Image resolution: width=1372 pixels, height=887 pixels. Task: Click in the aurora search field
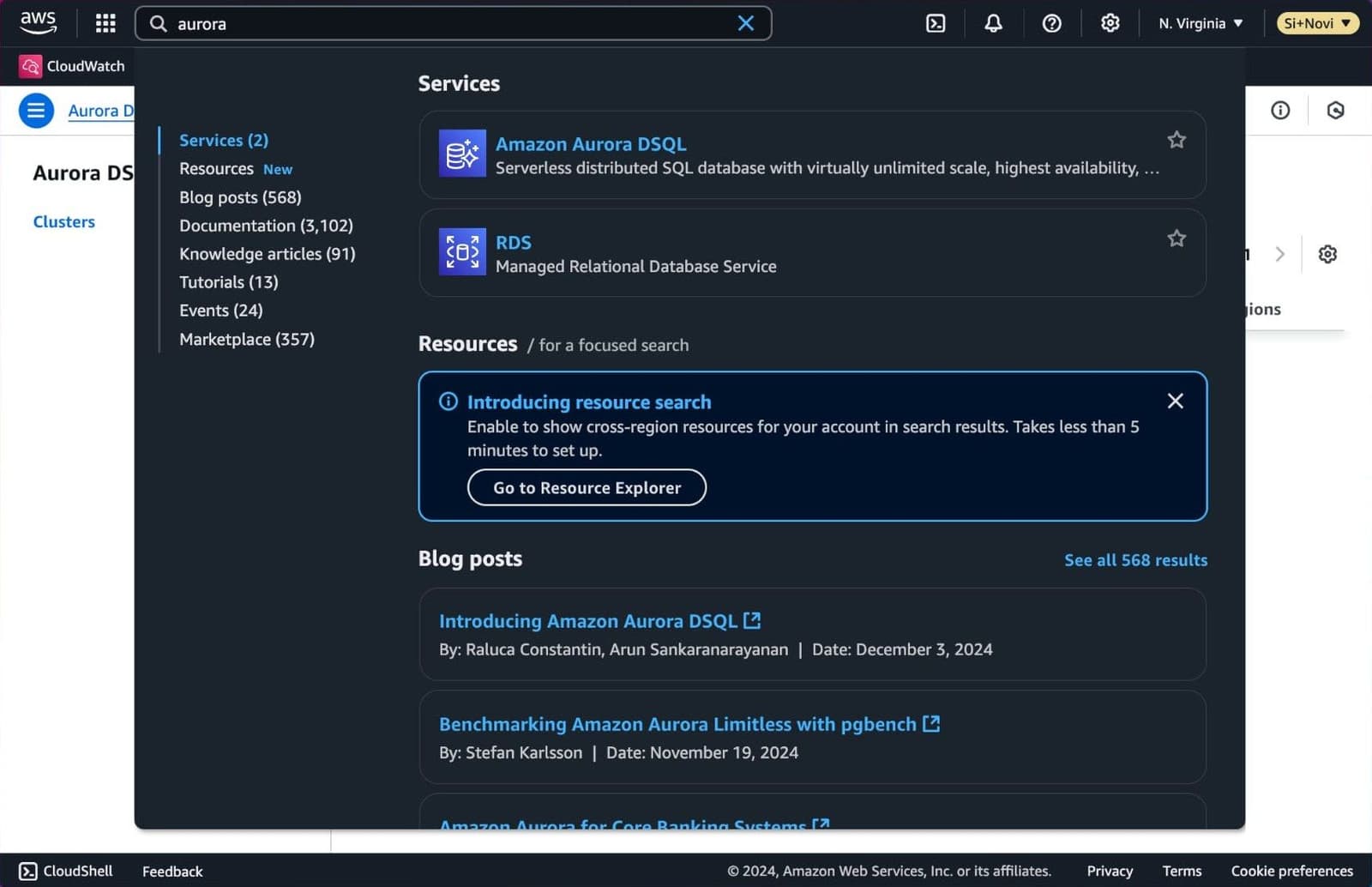[453, 23]
